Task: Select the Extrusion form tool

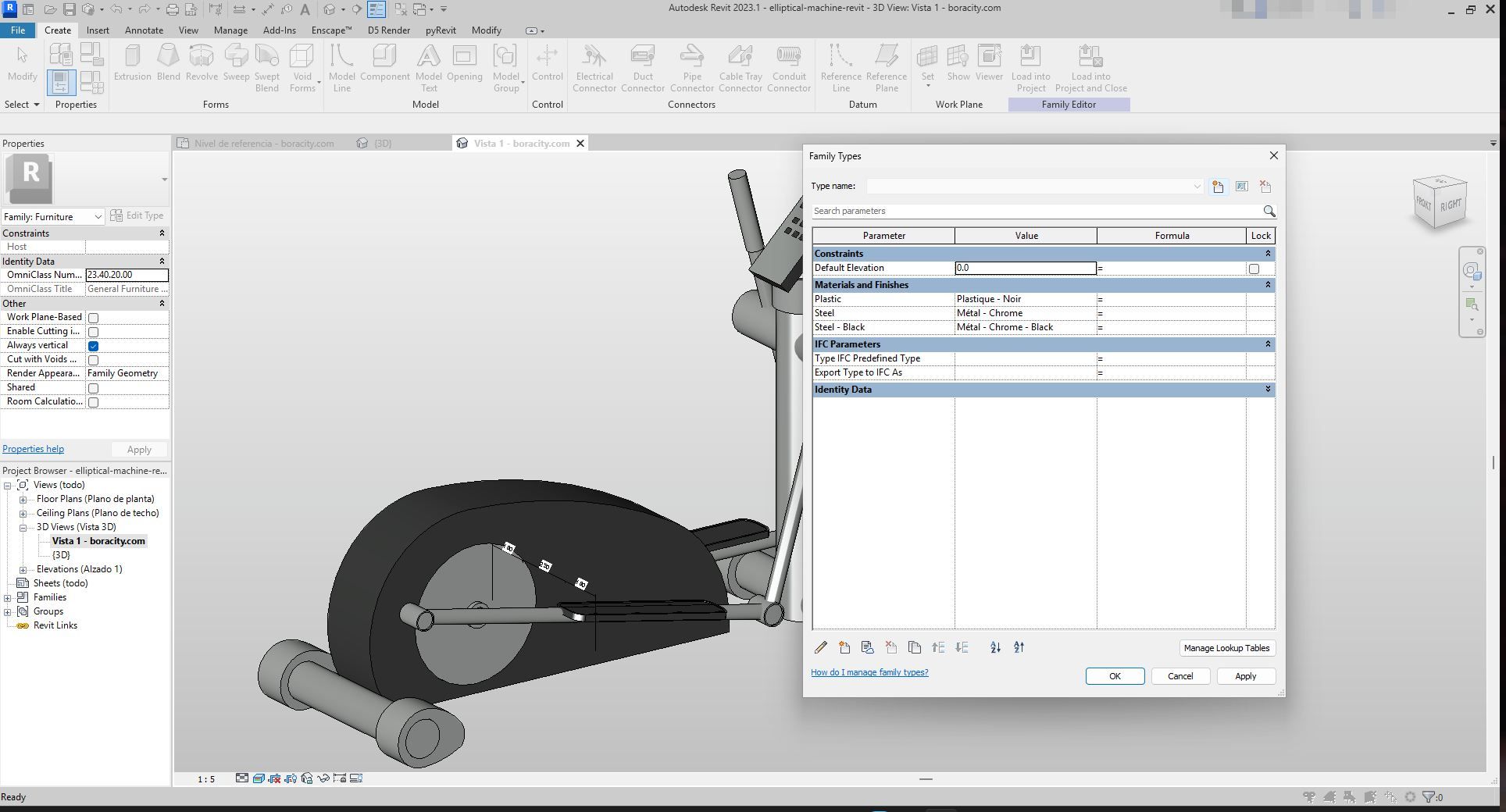Action: tap(132, 62)
